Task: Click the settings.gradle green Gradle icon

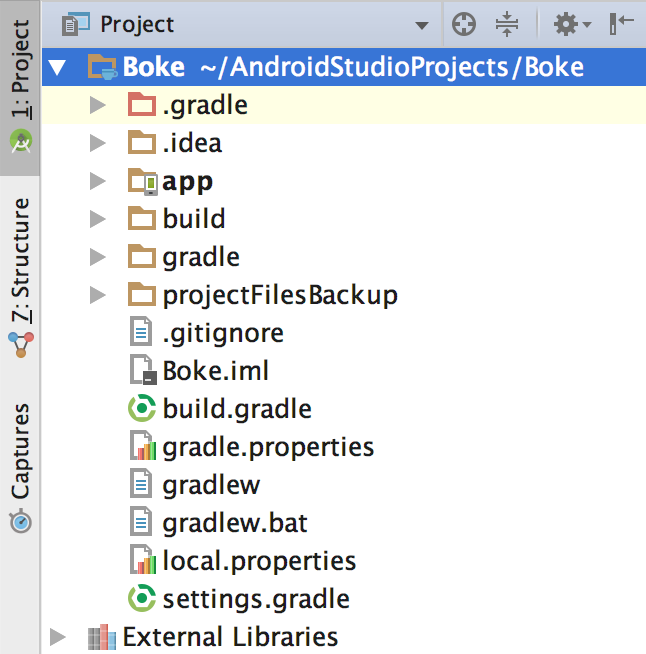Action: tap(142, 598)
